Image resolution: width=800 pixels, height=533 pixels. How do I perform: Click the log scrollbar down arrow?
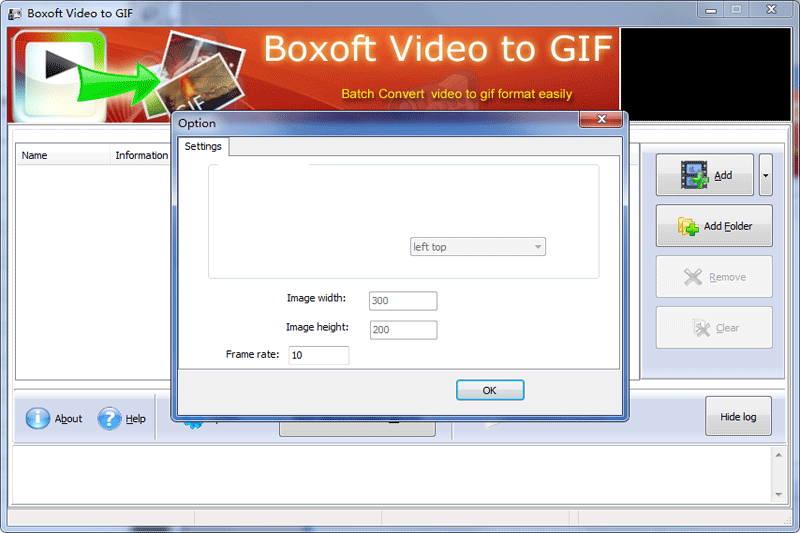tap(779, 494)
